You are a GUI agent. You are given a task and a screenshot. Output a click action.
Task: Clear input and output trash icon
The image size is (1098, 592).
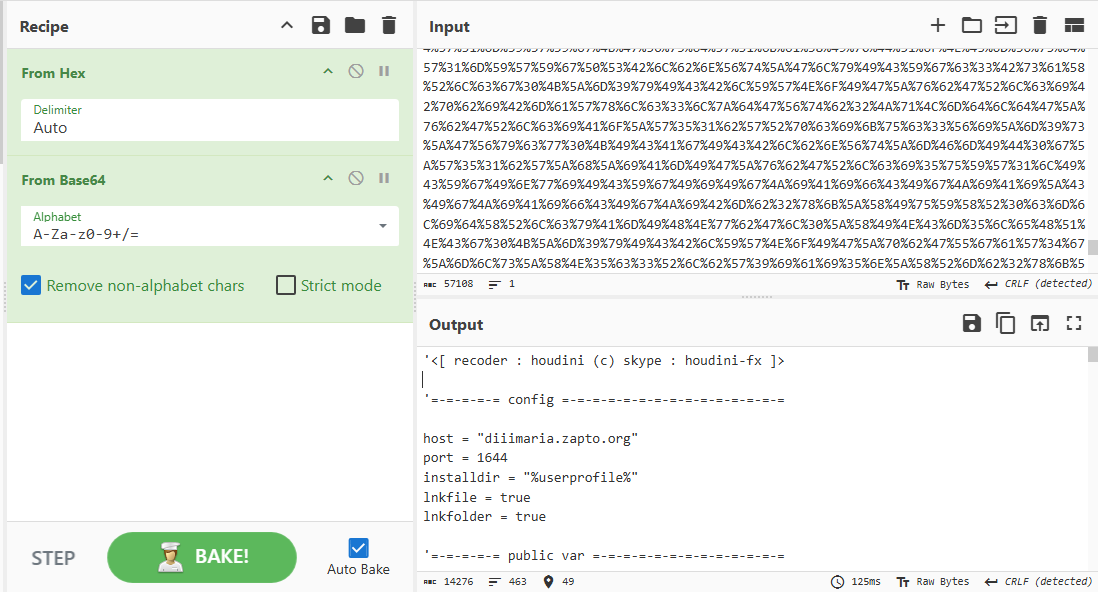coord(1040,26)
